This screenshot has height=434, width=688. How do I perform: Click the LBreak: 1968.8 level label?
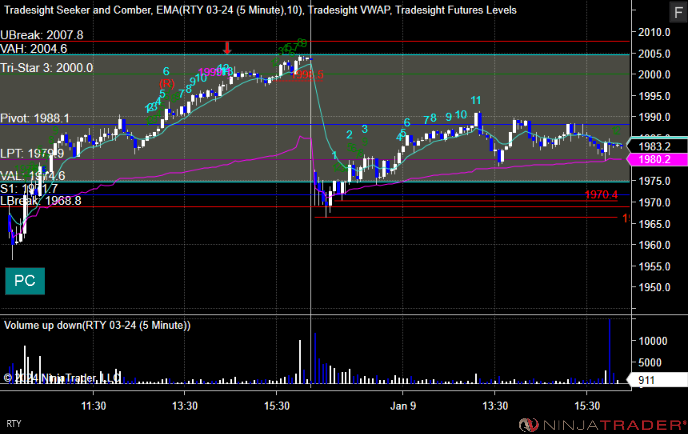[41, 201]
